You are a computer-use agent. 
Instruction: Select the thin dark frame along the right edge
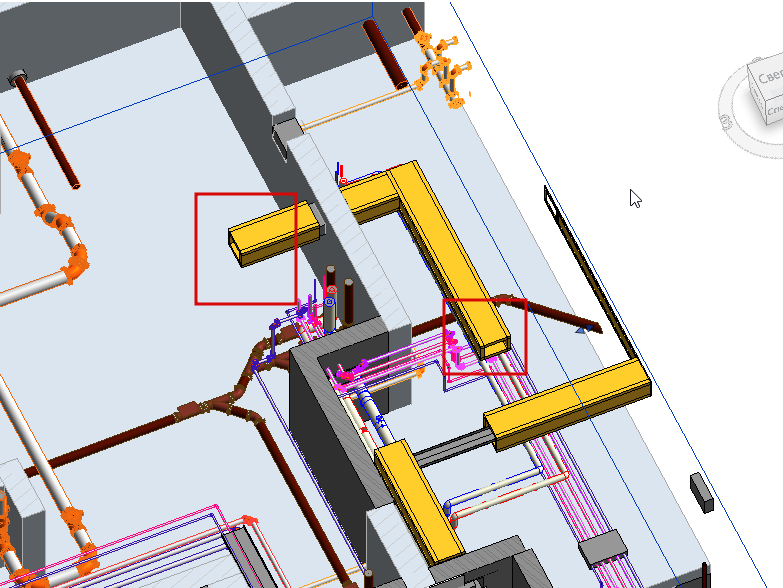pos(589,272)
